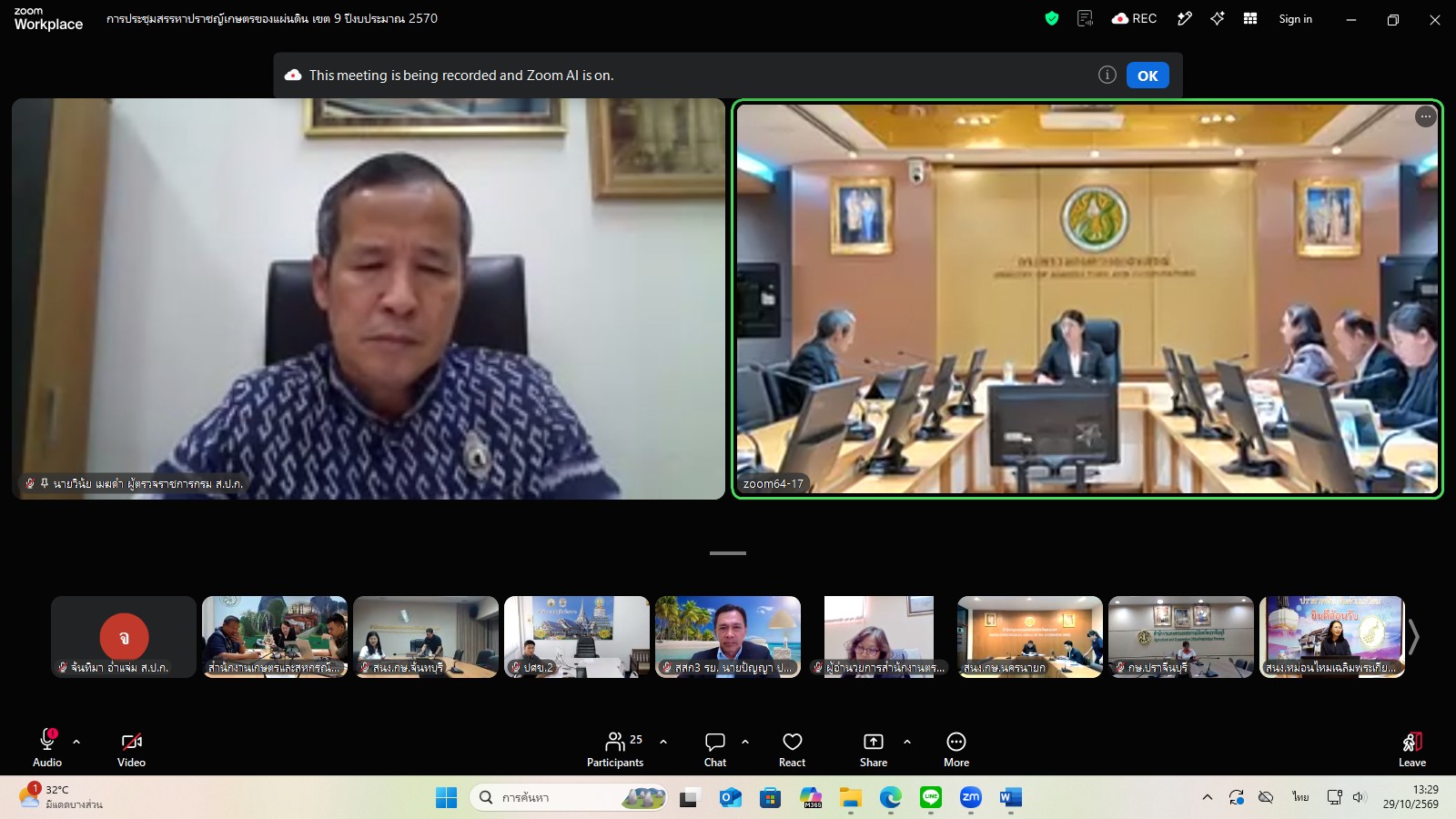Show the next participants with the right arrow
This screenshot has width=1456, height=819.
click(1413, 637)
